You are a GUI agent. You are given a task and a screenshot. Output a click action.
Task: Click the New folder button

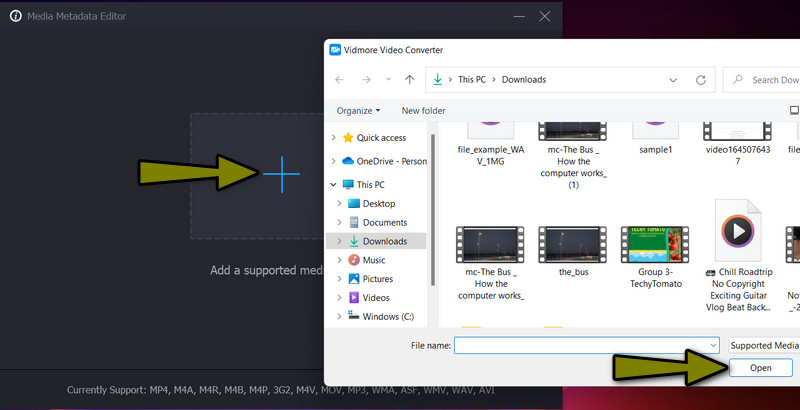(x=423, y=110)
